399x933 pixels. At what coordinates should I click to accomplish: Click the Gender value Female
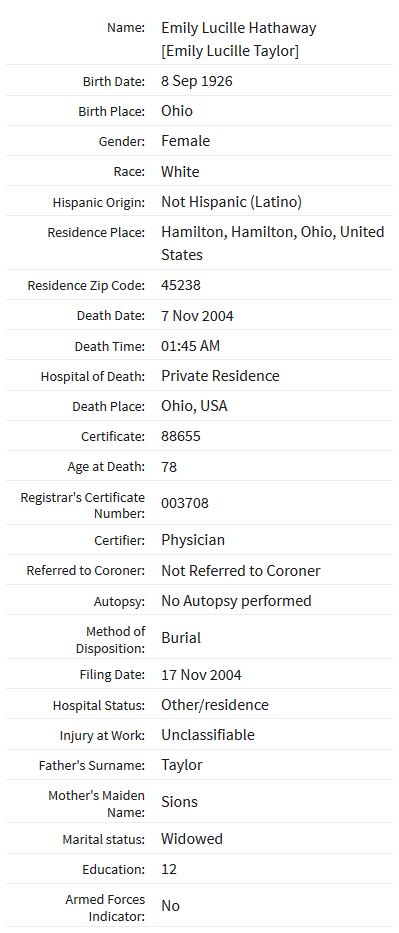point(186,141)
